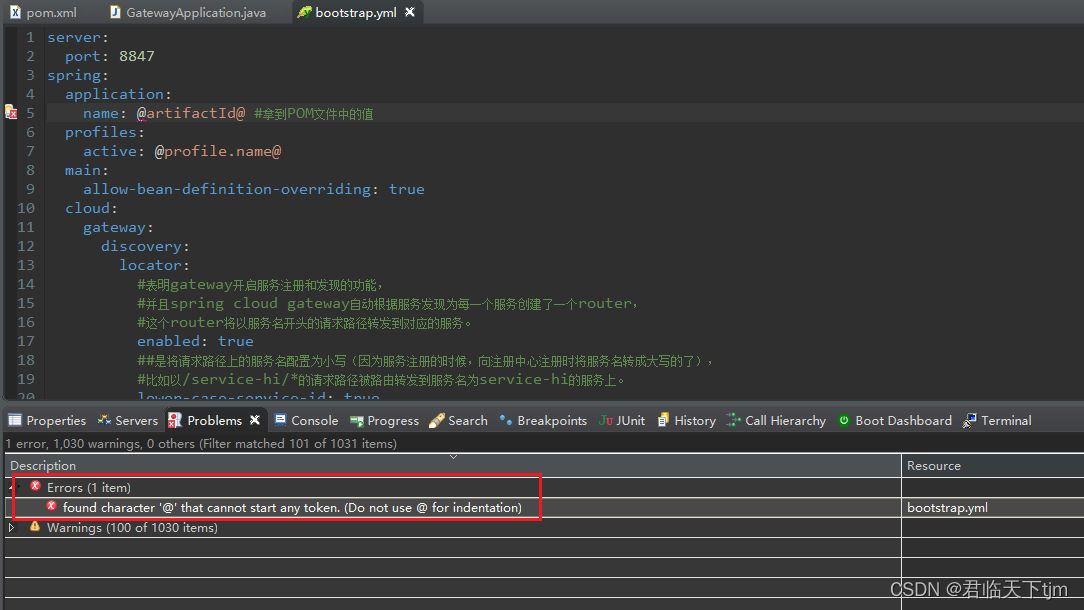The height and width of the screenshot is (610, 1084).
Task: Click the error marker on line 5 gutter
Action: click(x=10, y=112)
